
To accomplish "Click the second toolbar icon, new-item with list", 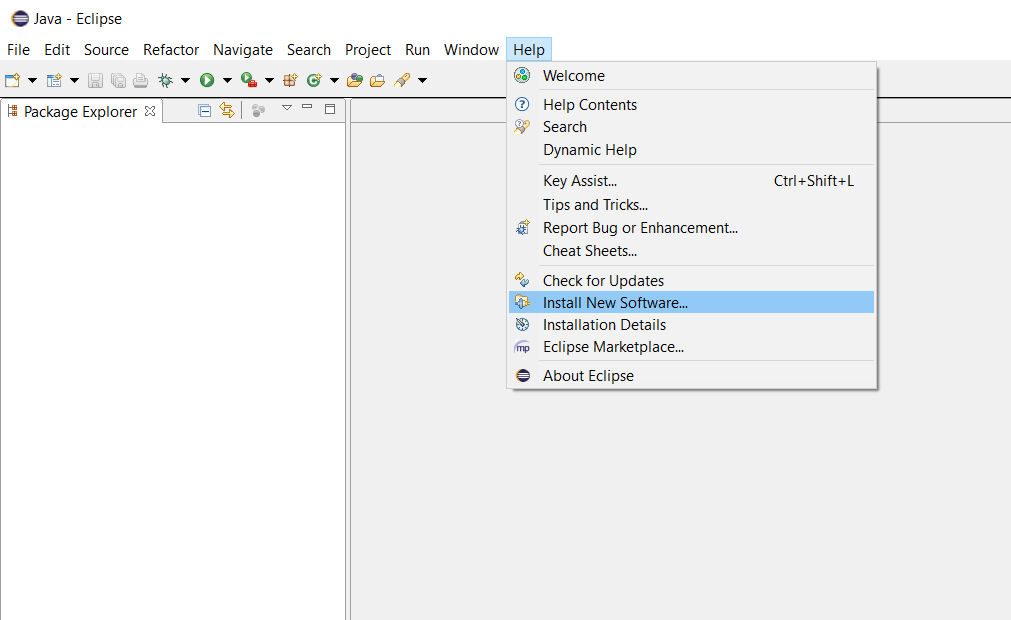I will (54, 80).
